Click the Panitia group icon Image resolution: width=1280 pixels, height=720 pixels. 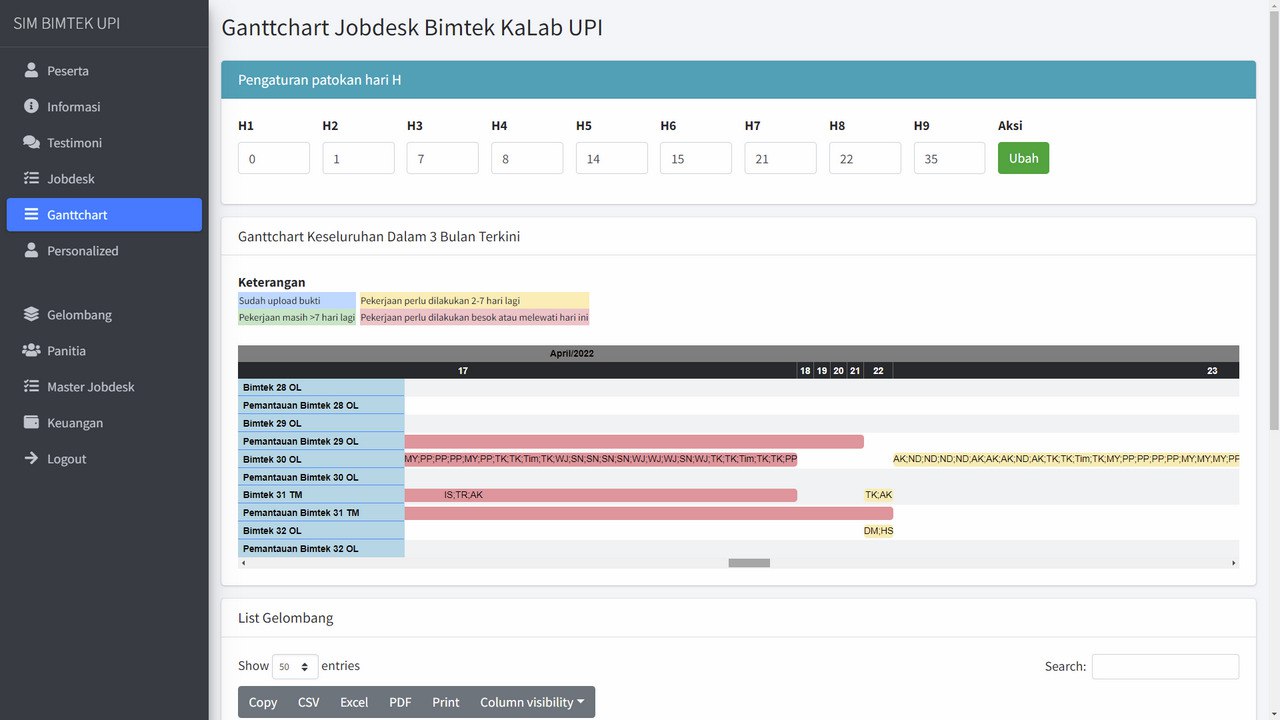31,351
